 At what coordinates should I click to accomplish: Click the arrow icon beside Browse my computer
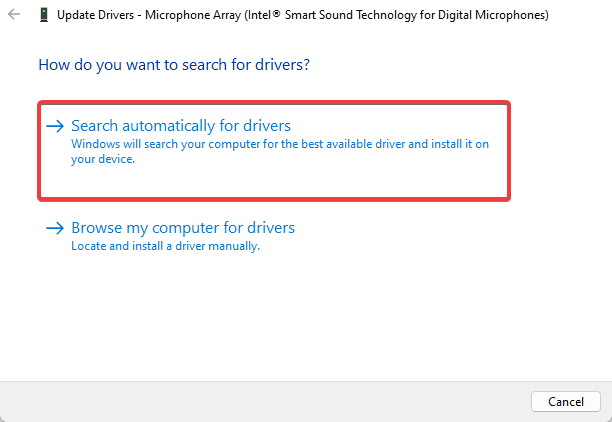[x=55, y=228]
